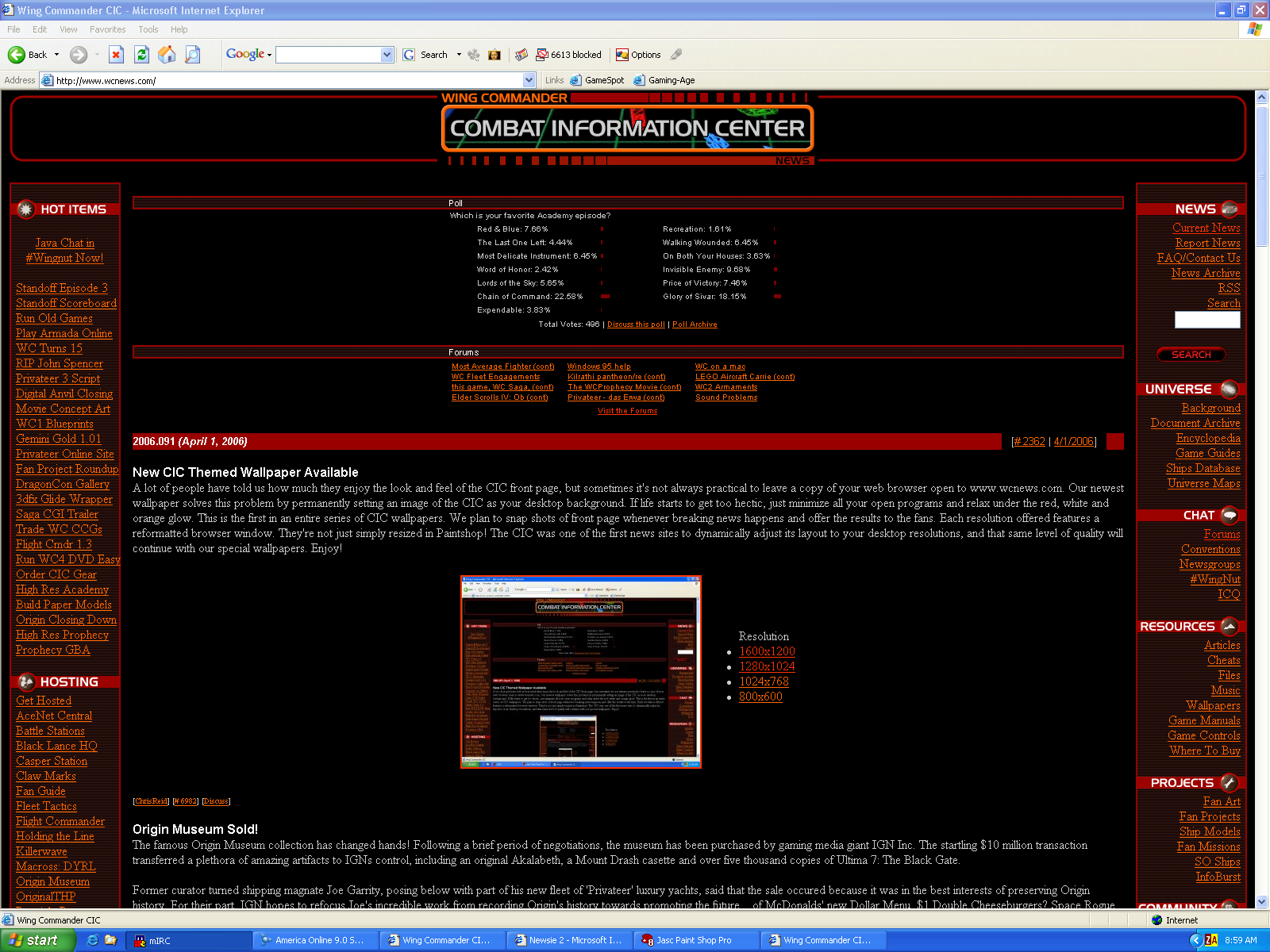
Task: Click the page scrollbar down arrow
Action: click(1261, 901)
